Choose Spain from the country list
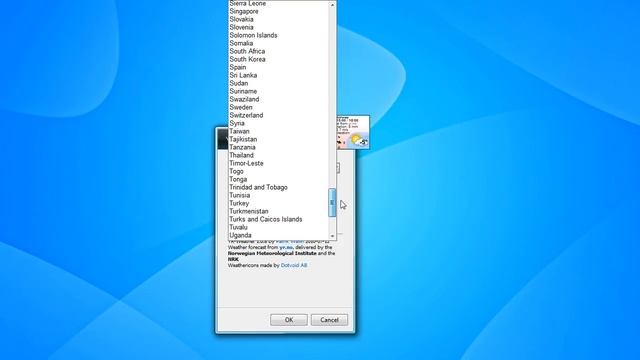This screenshot has height=360, width=640. [x=278, y=67]
